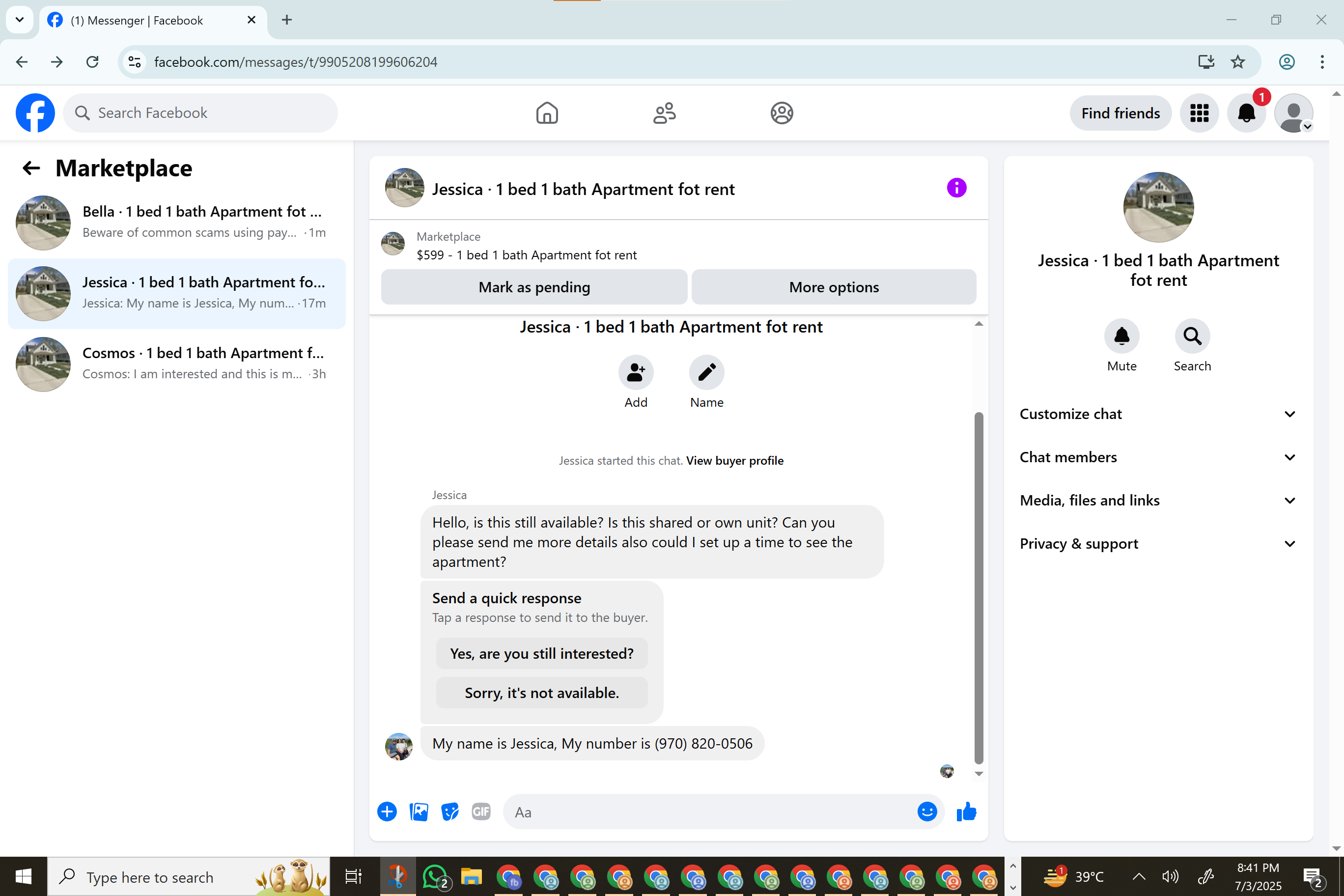This screenshot has width=1344, height=896.
Task: Open View buyer profile link
Action: tap(734, 461)
